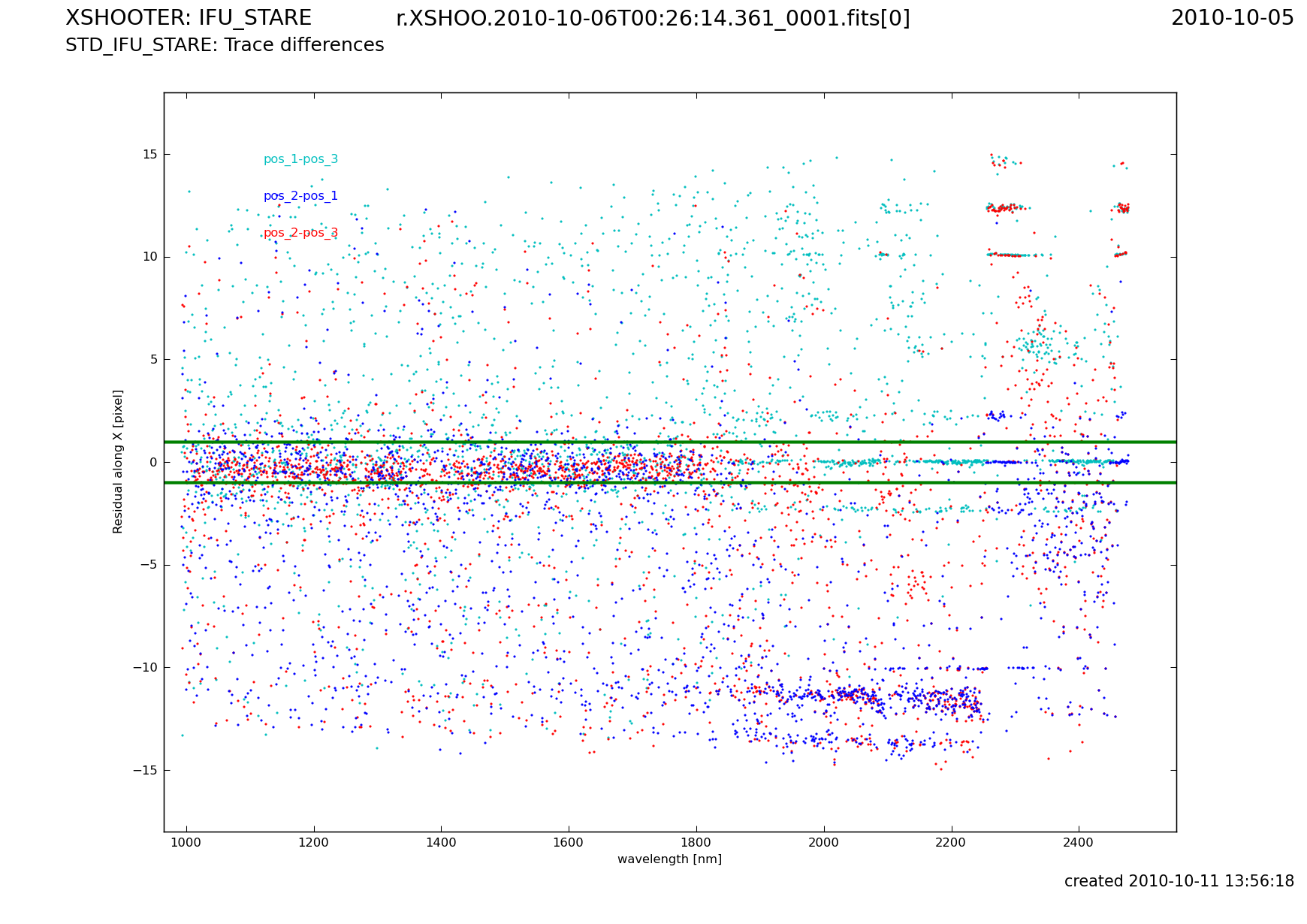Click the 2200 tick label on x-axis
Image resolution: width=1307 pixels, height=924 pixels.
click(x=951, y=843)
